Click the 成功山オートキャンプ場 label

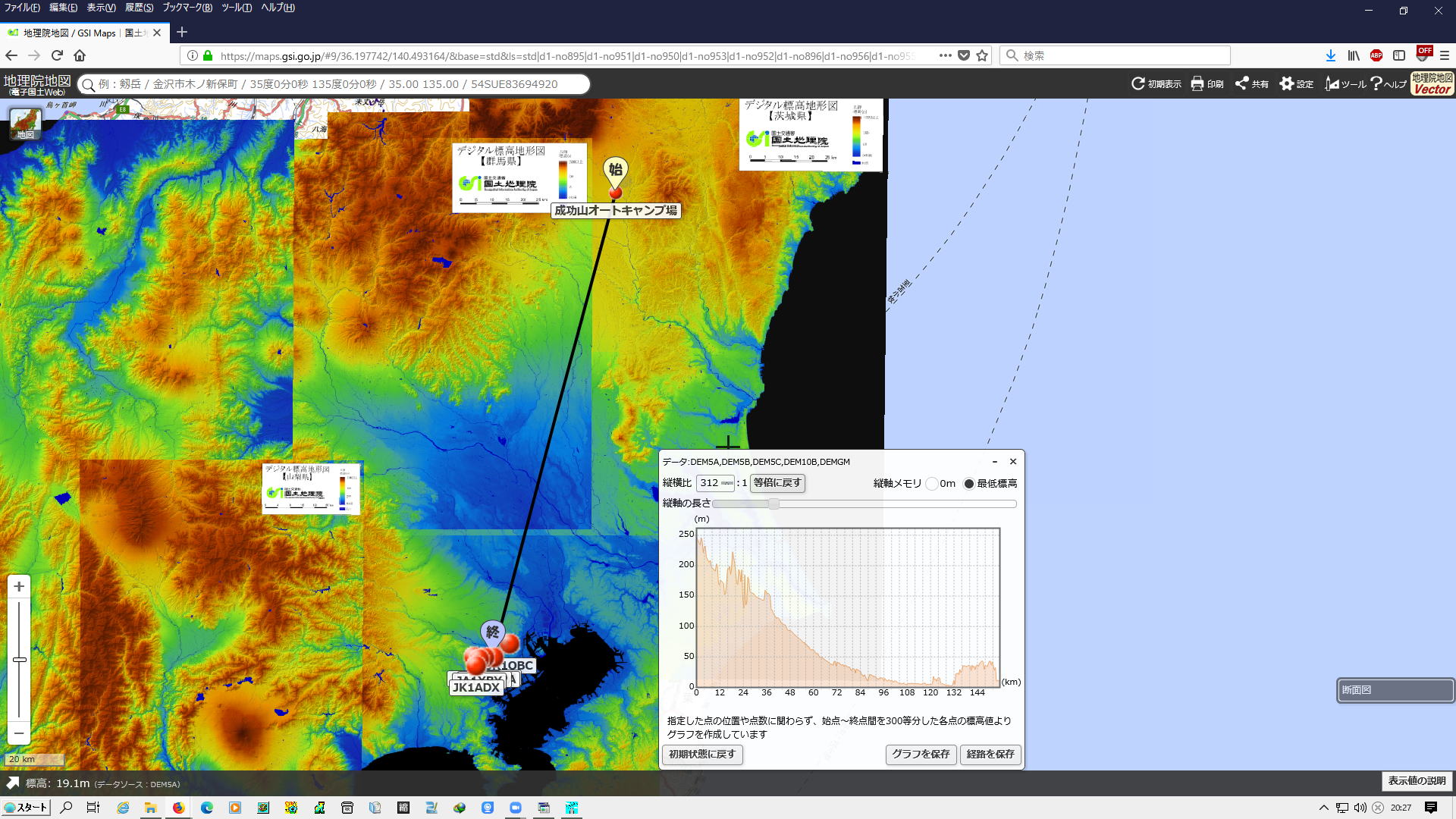616,211
